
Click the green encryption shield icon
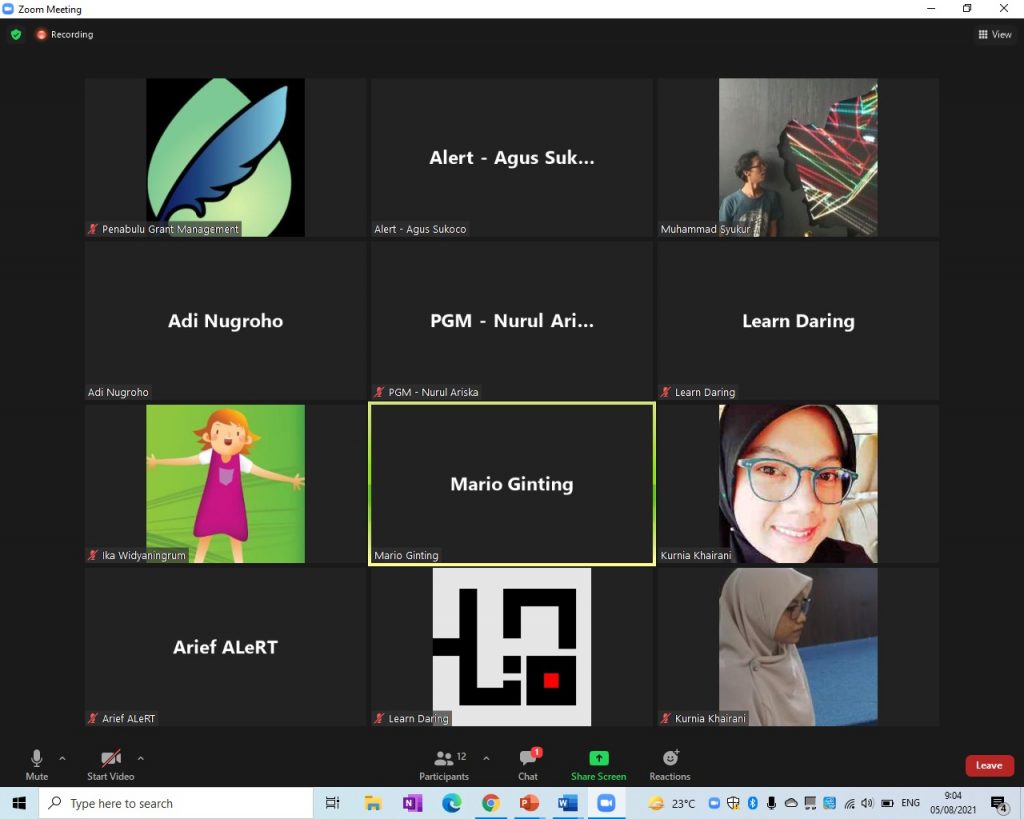tap(16, 34)
